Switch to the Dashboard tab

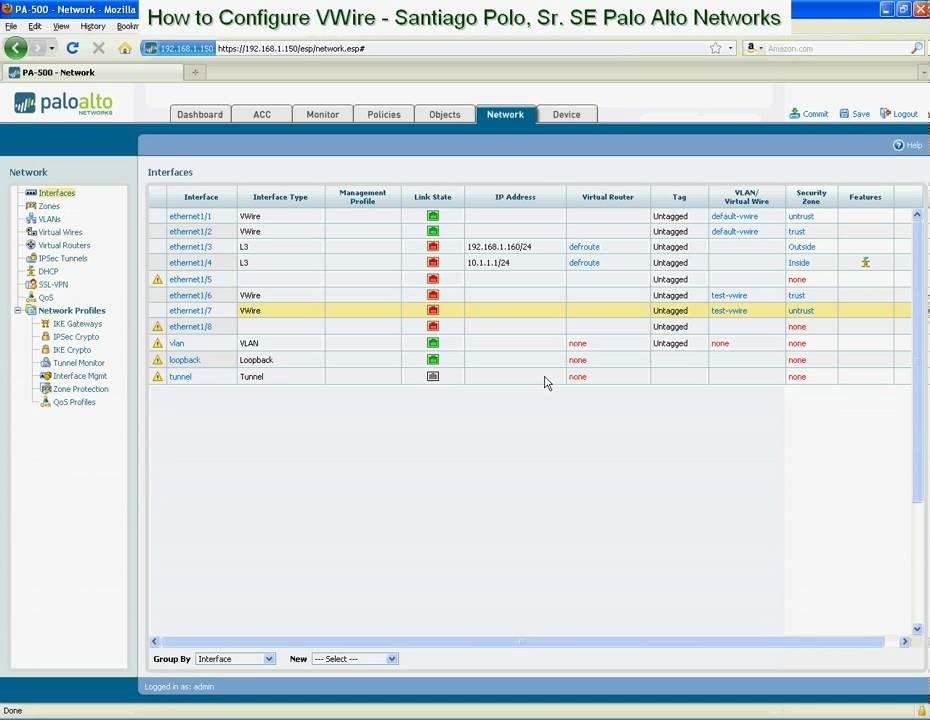(x=200, y=114)
